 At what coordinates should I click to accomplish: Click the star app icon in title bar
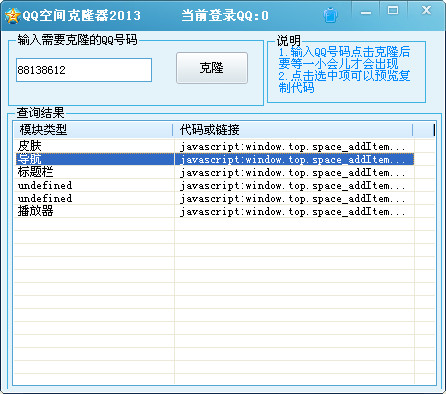point(12,16)
